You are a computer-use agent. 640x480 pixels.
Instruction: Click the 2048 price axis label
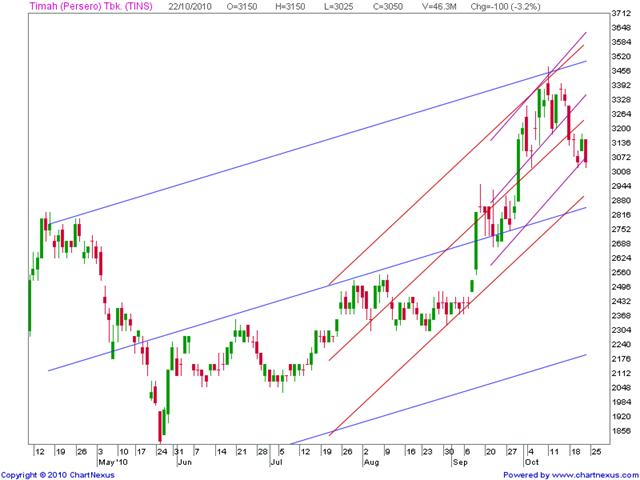621,388
